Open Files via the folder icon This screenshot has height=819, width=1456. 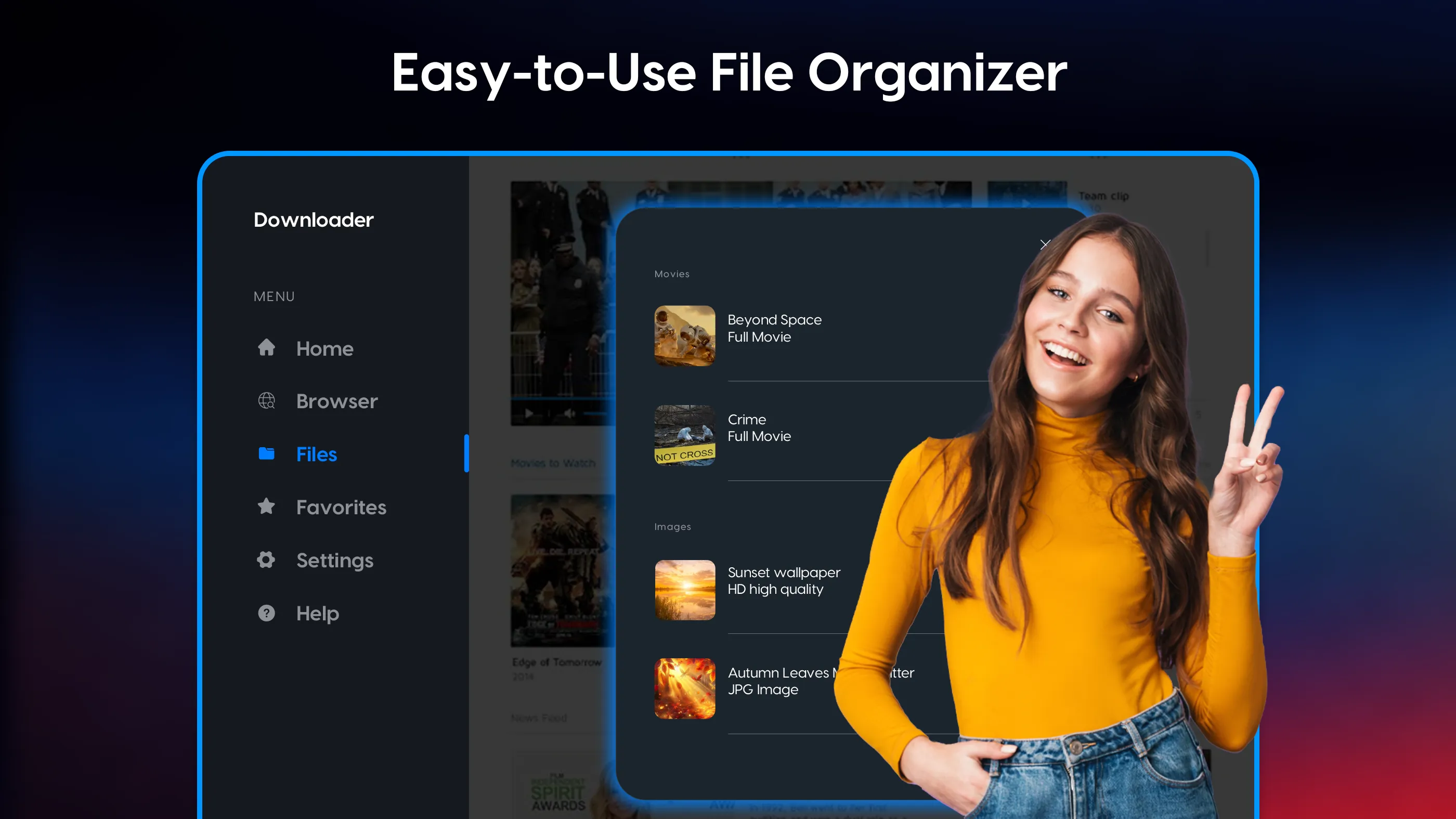pyautogui.click(x=266, y=453)
